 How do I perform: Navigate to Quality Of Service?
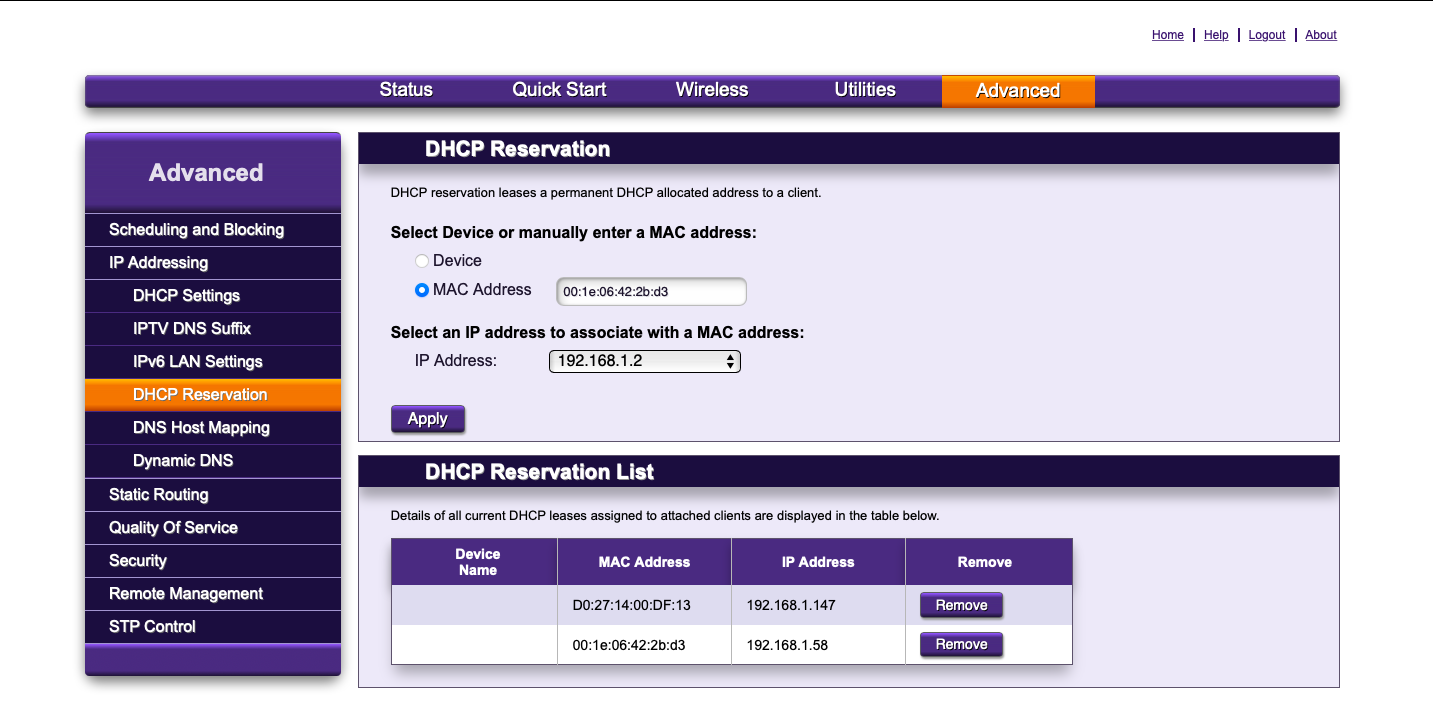(x=173, y=528)
